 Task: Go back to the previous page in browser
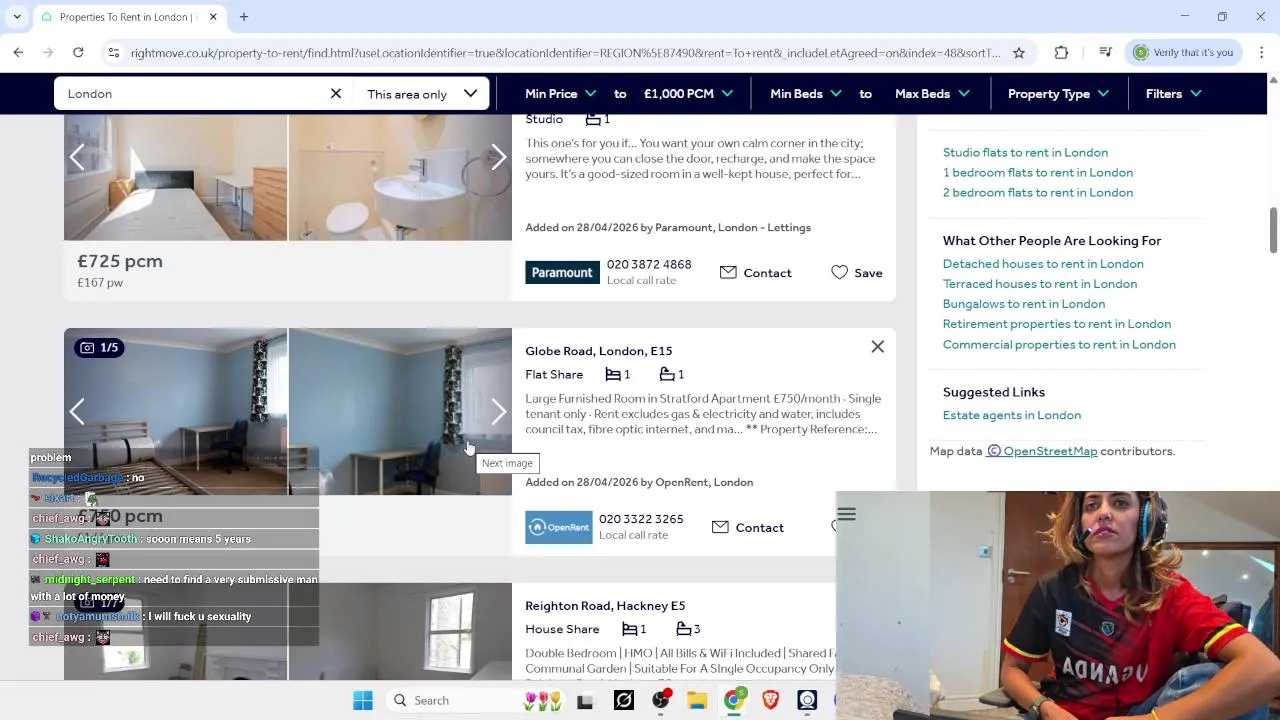[18, 52]
